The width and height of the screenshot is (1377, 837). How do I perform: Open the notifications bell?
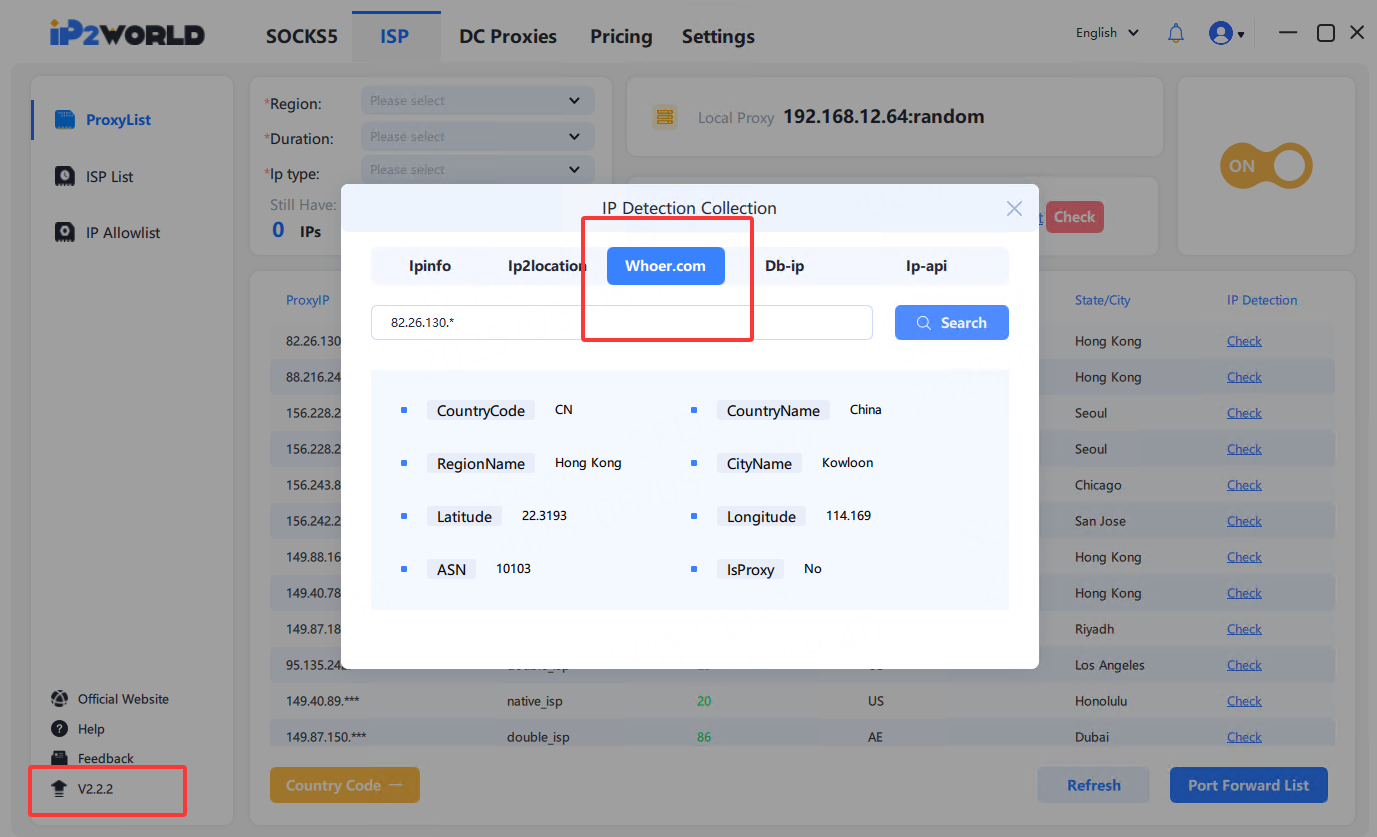click(1176, 33)
